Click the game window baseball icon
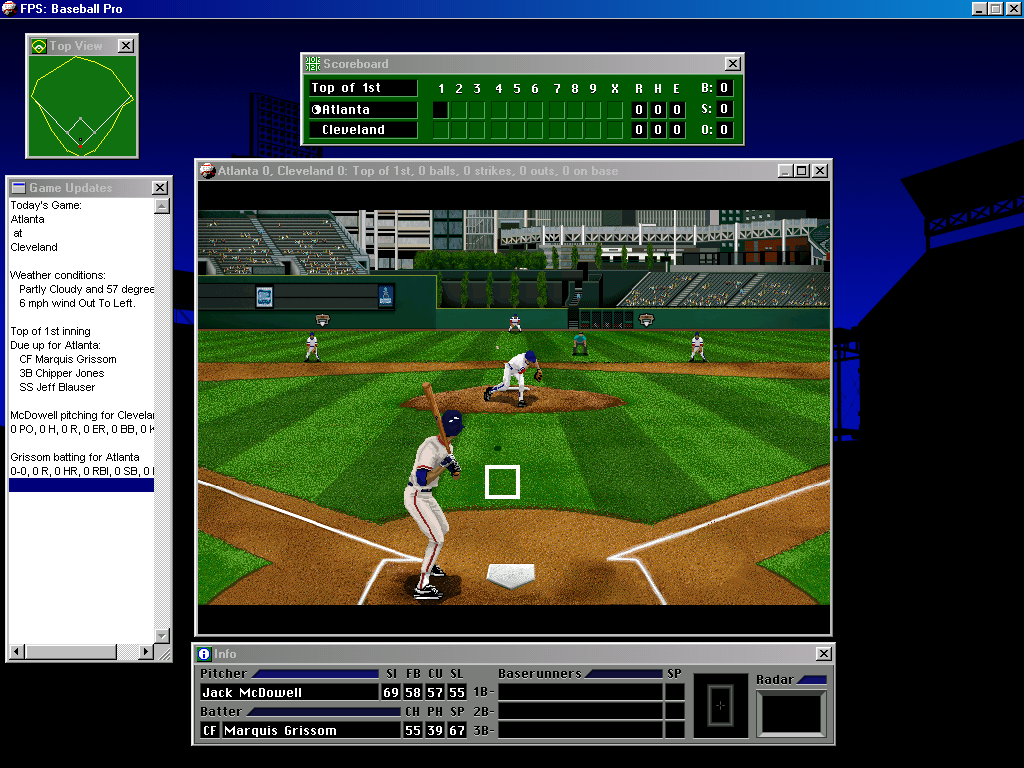 tap(208, 170)
